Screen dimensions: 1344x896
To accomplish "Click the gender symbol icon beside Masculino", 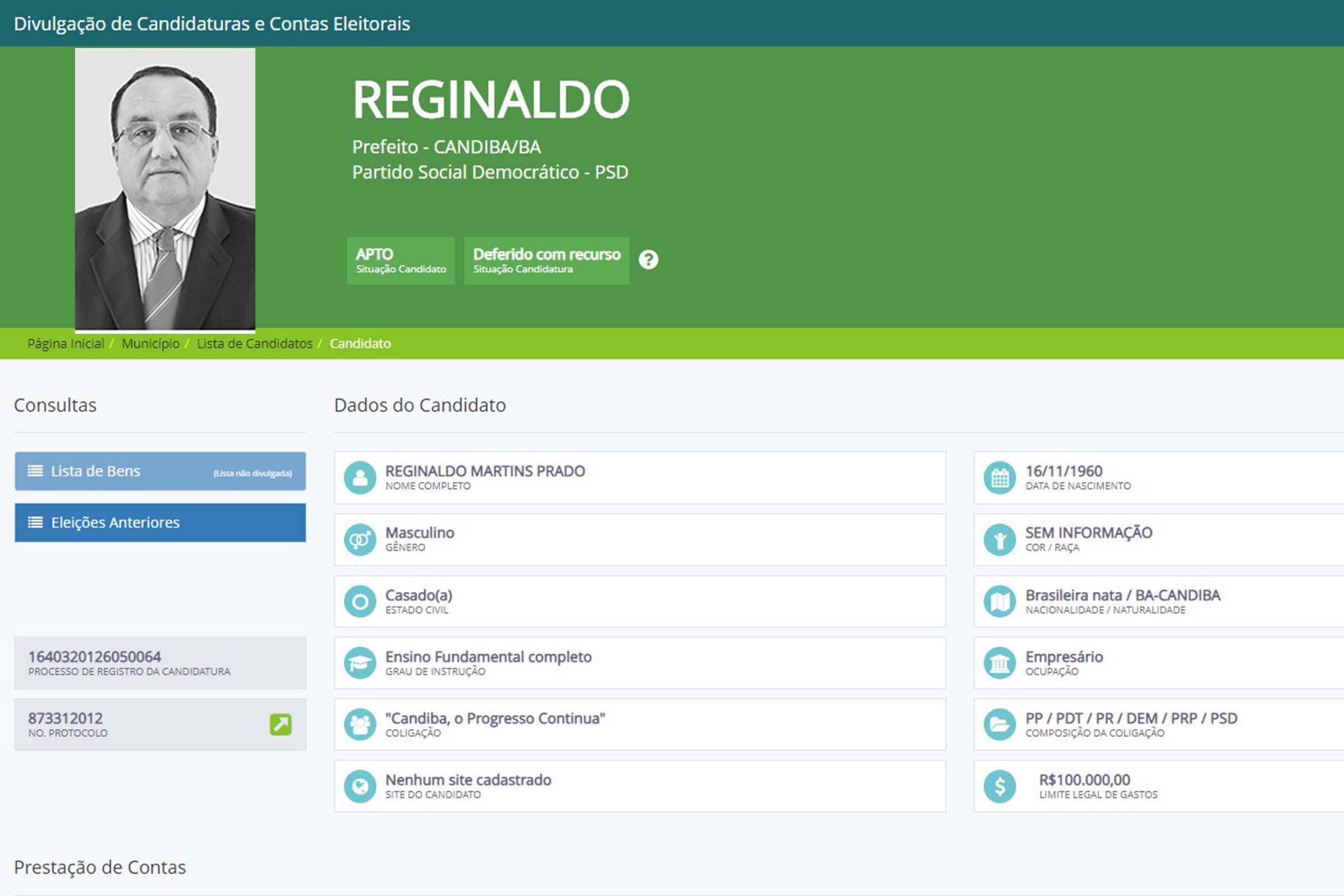I will coord(360,539).
